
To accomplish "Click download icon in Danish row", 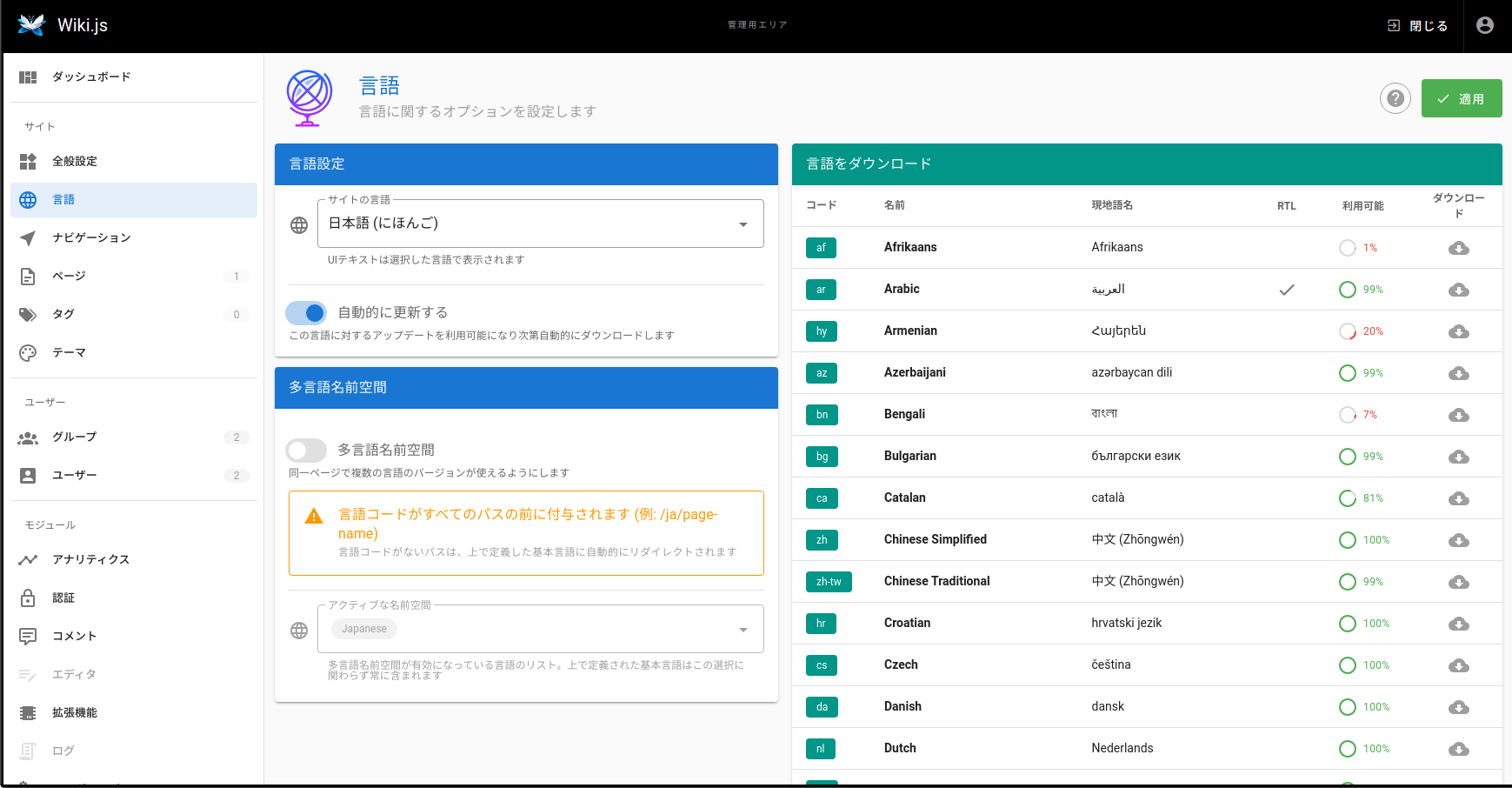I will 1458,707.
